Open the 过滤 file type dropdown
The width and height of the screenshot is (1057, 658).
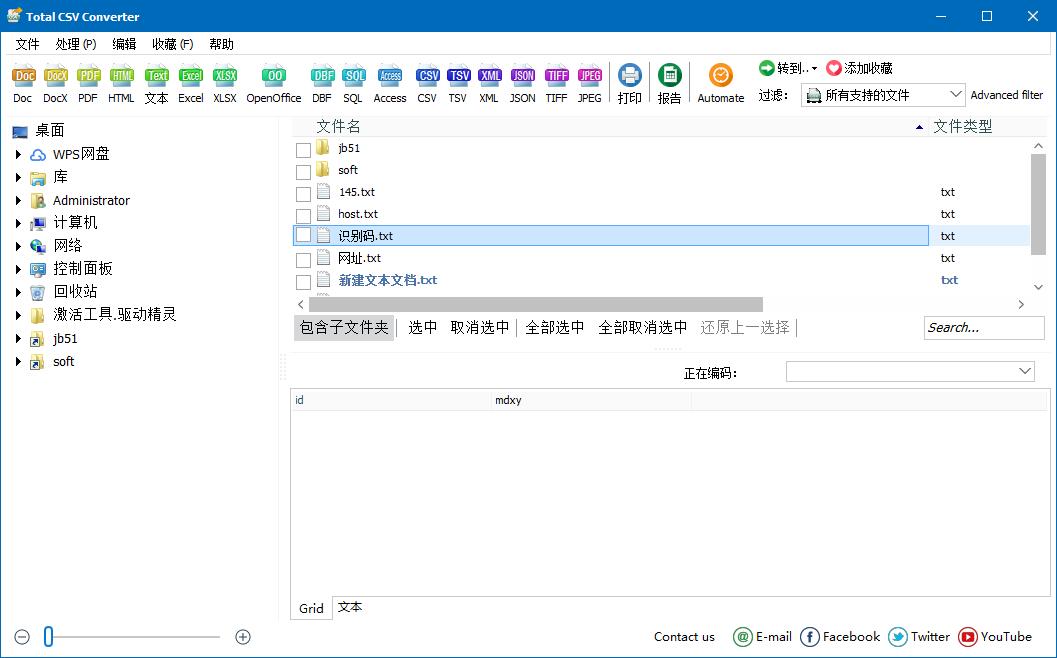point(883,95)
